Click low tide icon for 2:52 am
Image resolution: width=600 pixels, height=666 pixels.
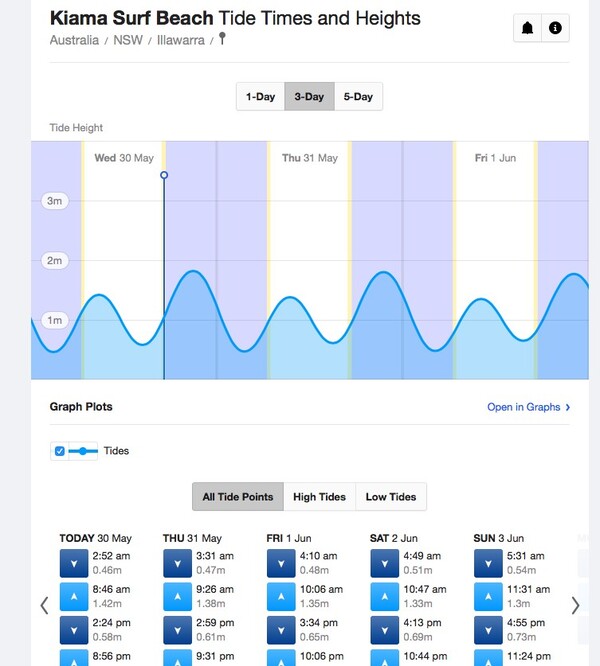tap(74, 563)
